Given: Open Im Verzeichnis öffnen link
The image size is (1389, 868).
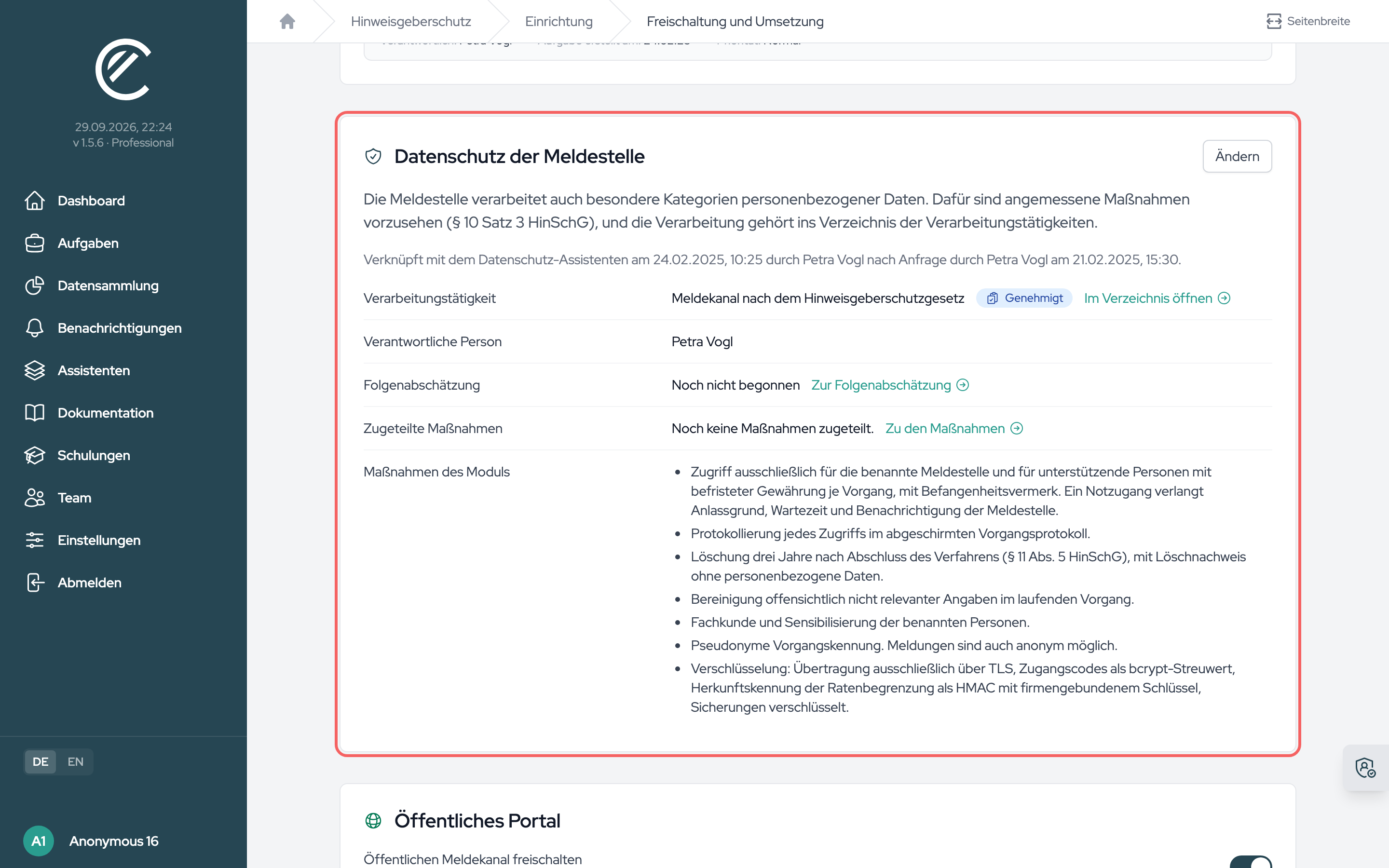Looking at the screenshot, I should pyautogui.click(x=1157, y=298).
